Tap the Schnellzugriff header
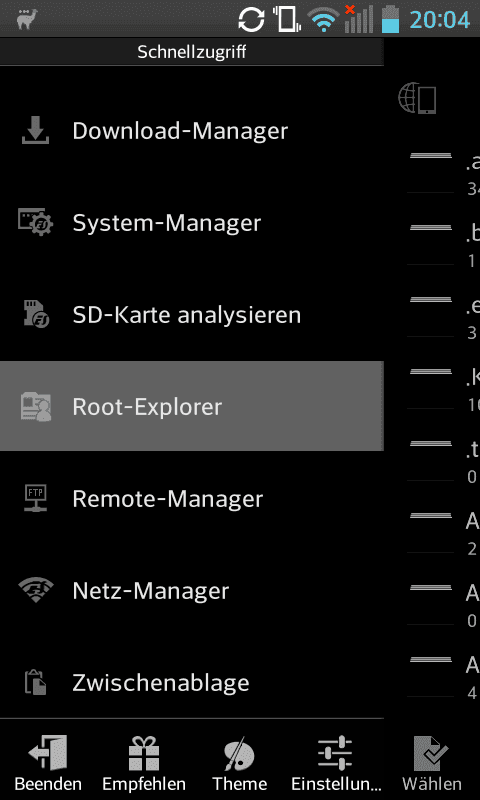Image resolution: width=480 pixels, height=800 pixels. pyautogui.click(x=192, y=52)
